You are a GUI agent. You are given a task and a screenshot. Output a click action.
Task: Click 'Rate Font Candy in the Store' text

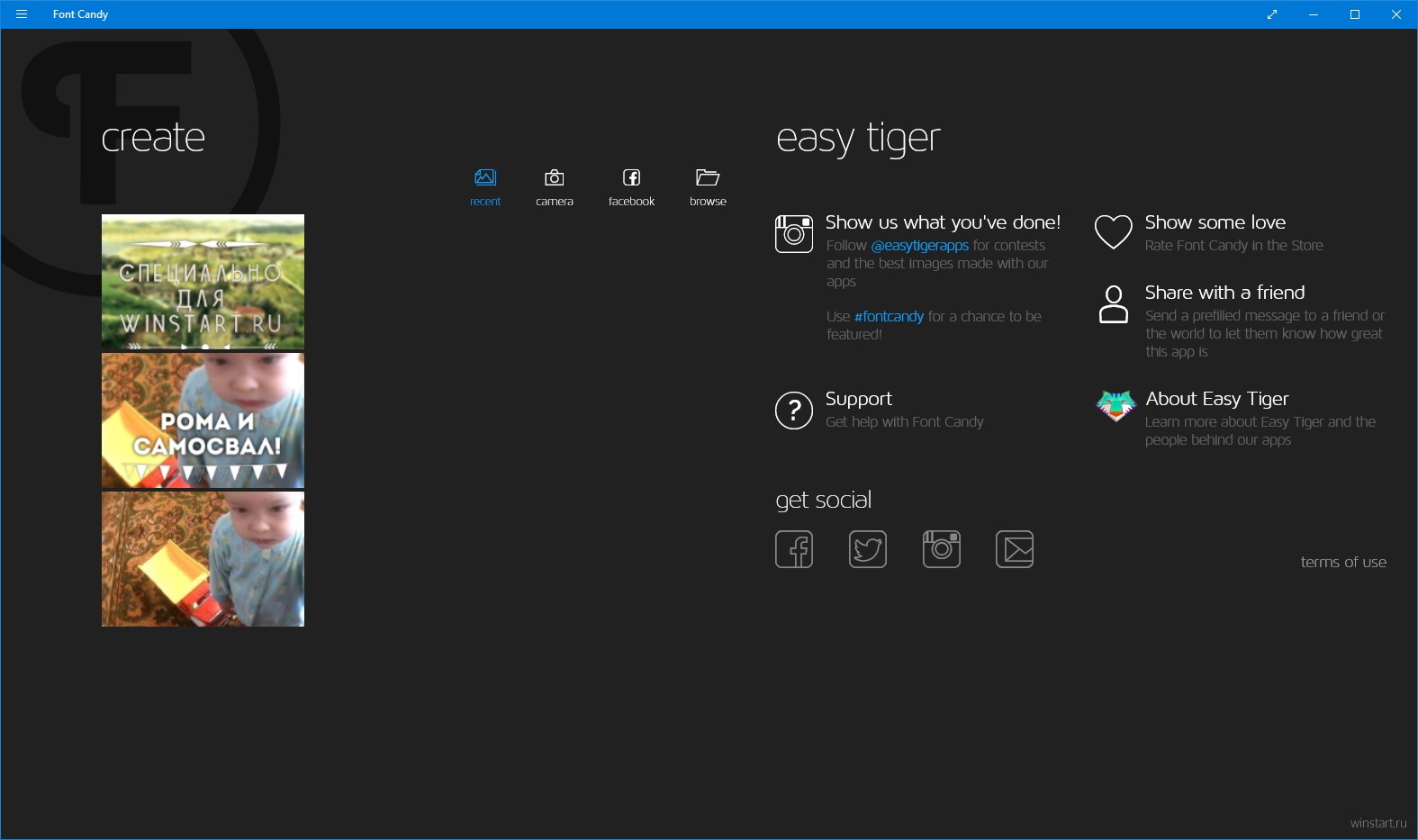coord(1234,245)
